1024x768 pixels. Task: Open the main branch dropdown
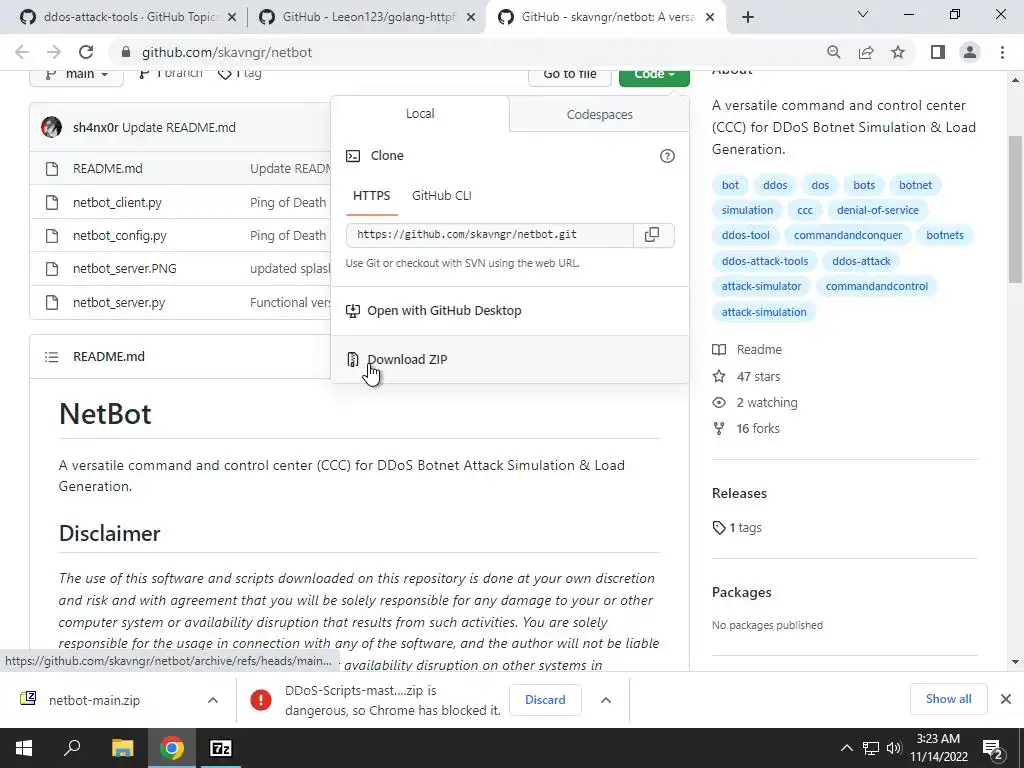[x=76, y=74]
